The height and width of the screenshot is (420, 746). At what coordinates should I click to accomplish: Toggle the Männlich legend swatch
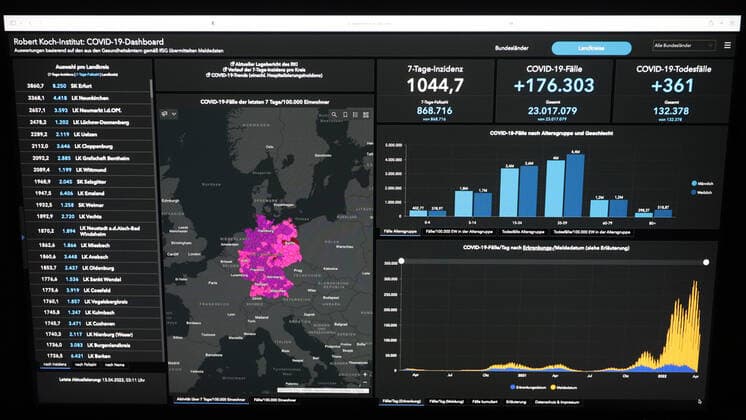point(694,183)
